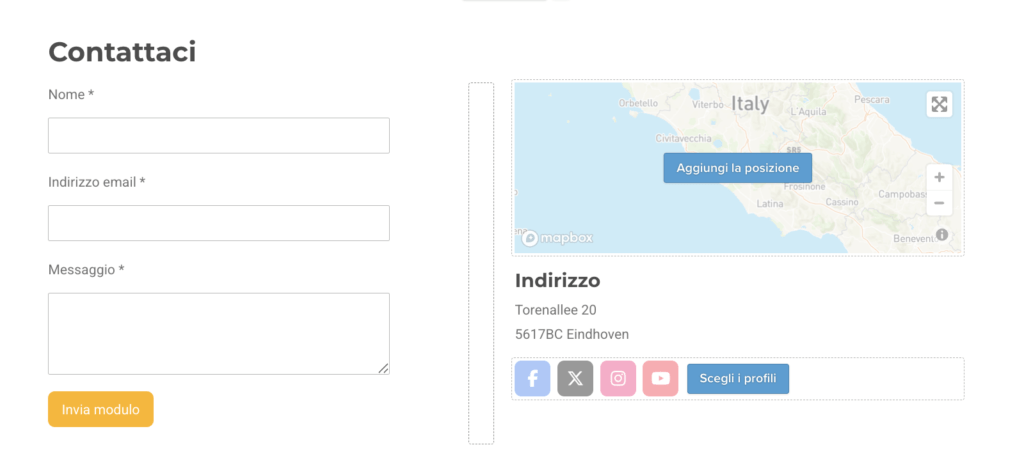Click the YouTube social icon

(660, 379)
